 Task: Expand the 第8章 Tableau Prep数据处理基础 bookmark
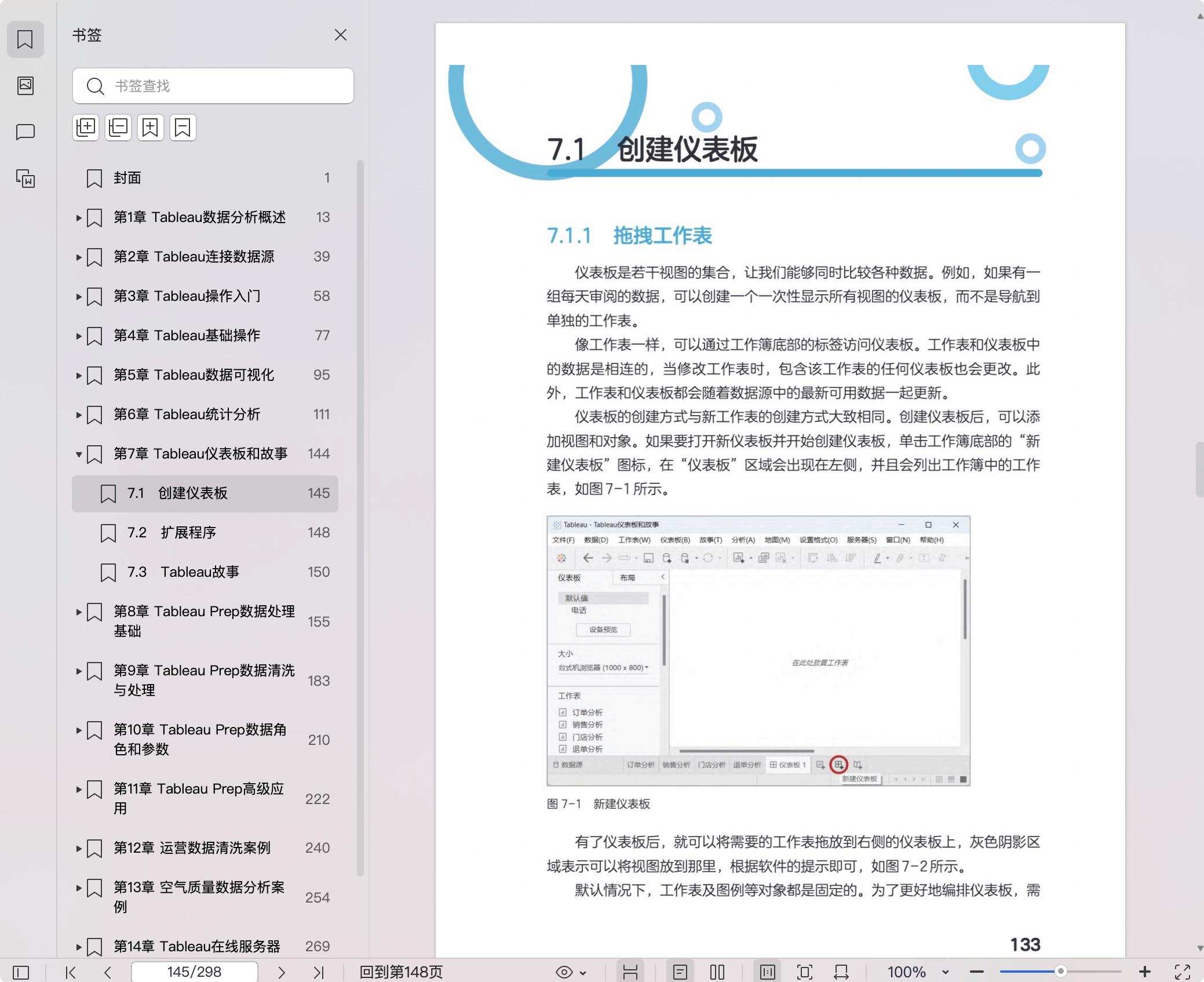pyautogui.click(x=78, y=612)
